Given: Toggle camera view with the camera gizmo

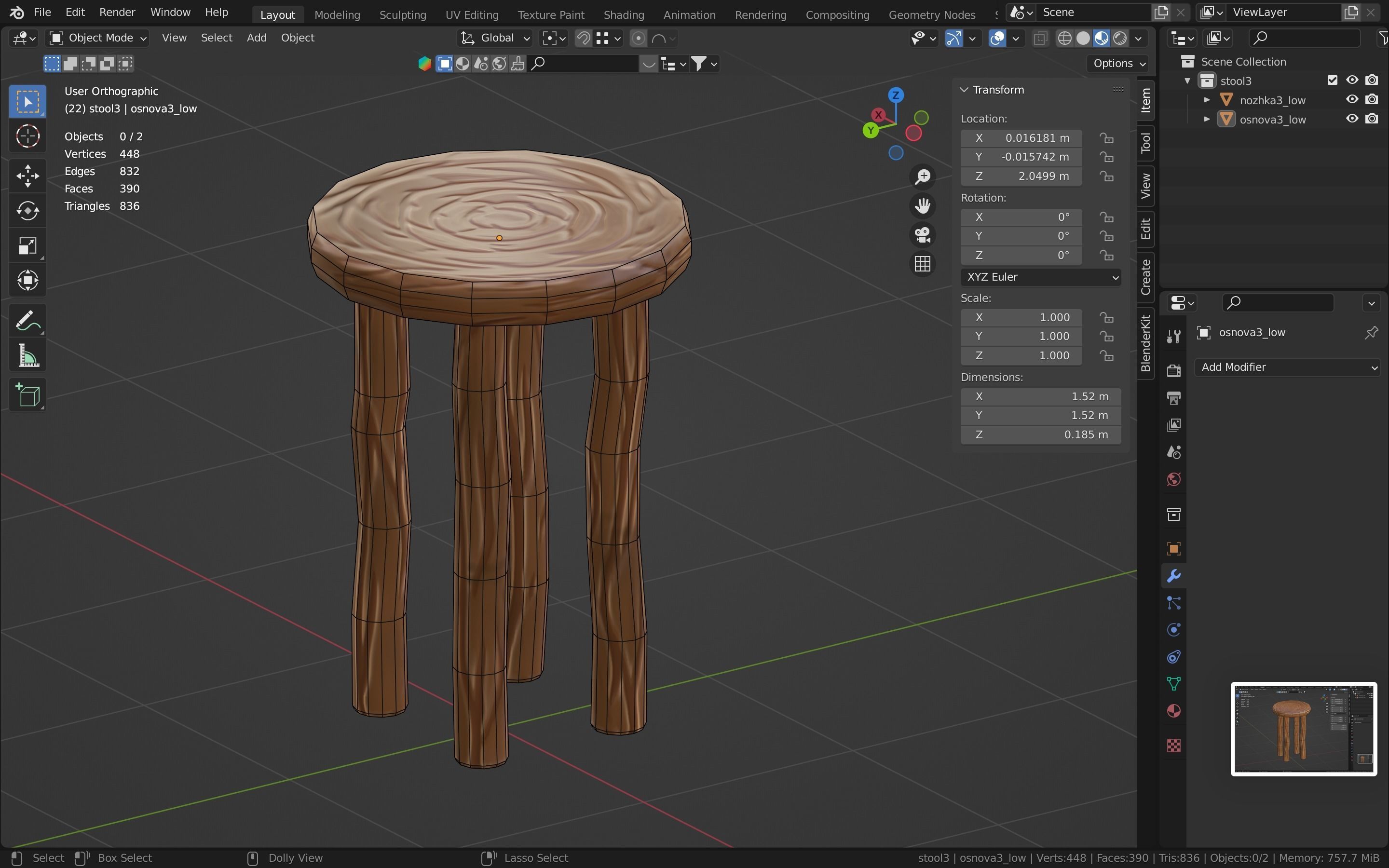Looking at the screenshot, I should 922,235.
